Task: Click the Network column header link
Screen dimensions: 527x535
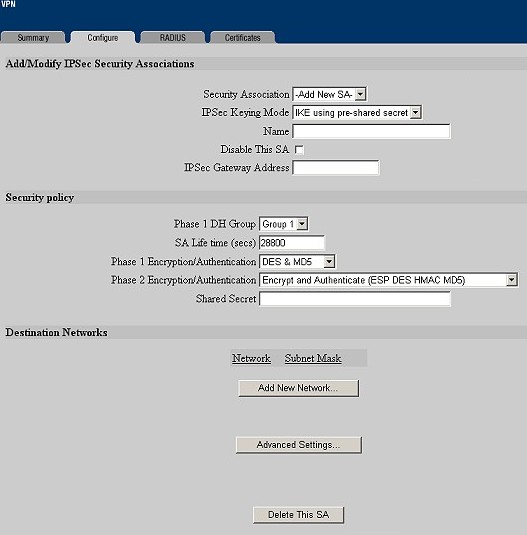Action: (251, 358)
